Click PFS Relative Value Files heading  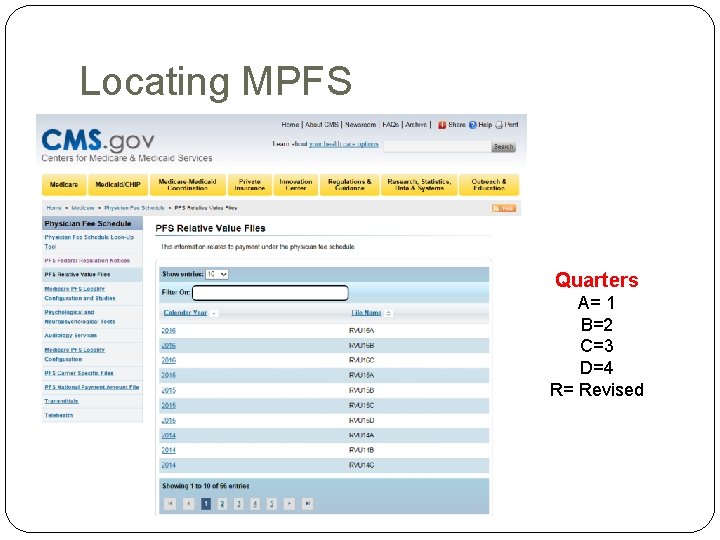pos(210,228)
